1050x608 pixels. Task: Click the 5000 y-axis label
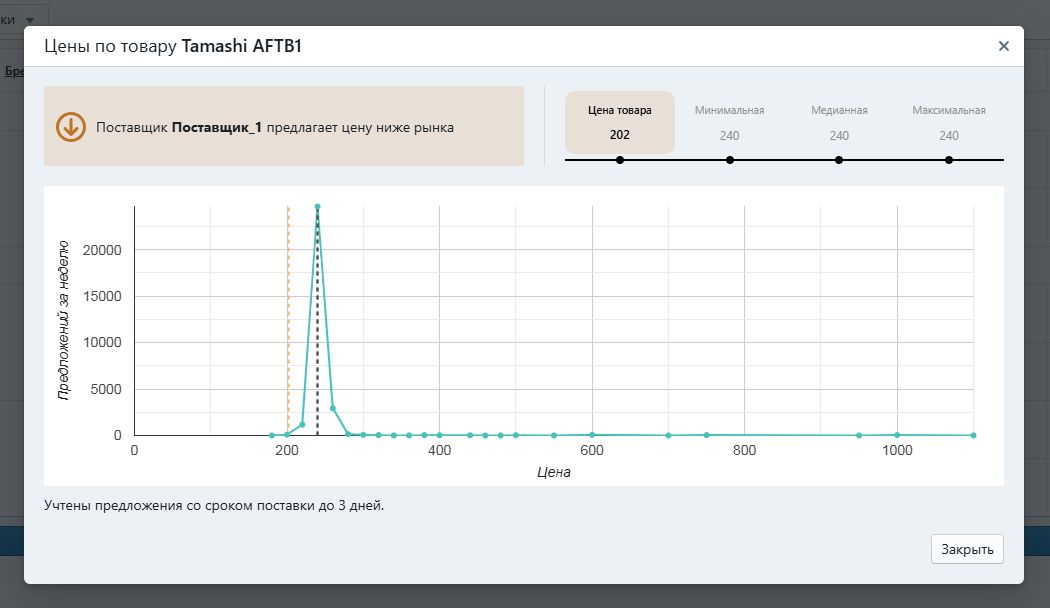[x=106, y=389]
